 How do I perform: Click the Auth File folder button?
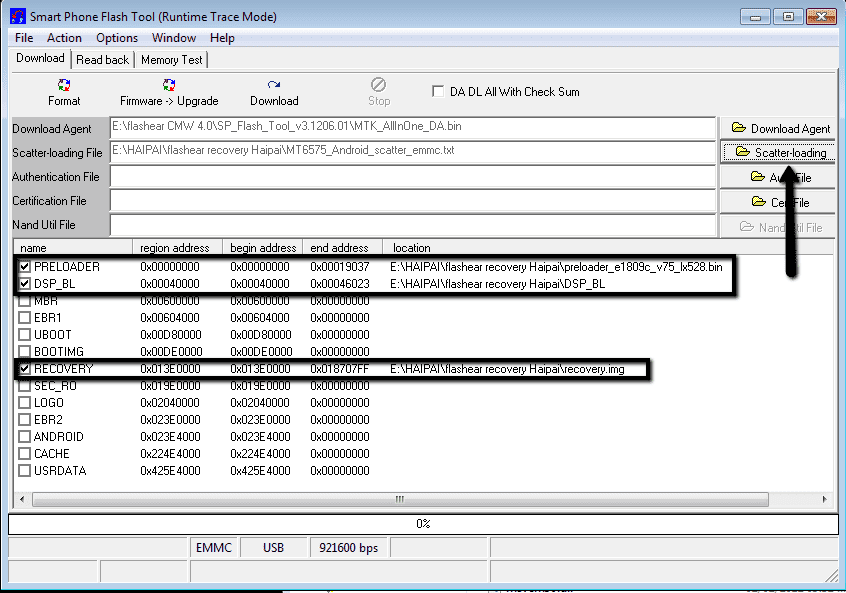(780, 178)
